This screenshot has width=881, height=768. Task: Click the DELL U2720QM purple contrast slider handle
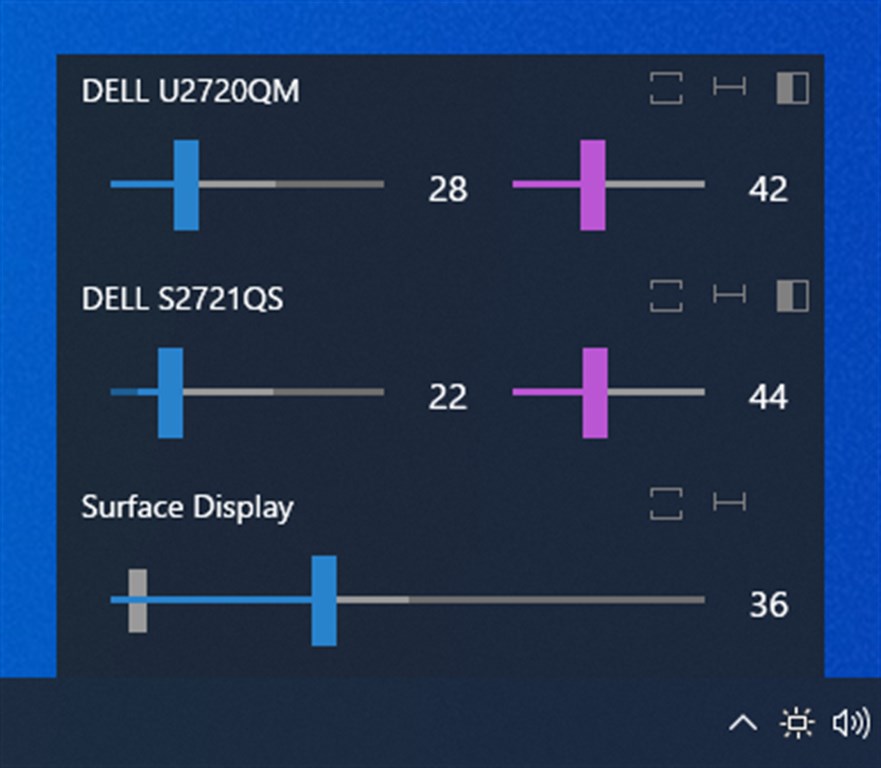click(593, 185)
